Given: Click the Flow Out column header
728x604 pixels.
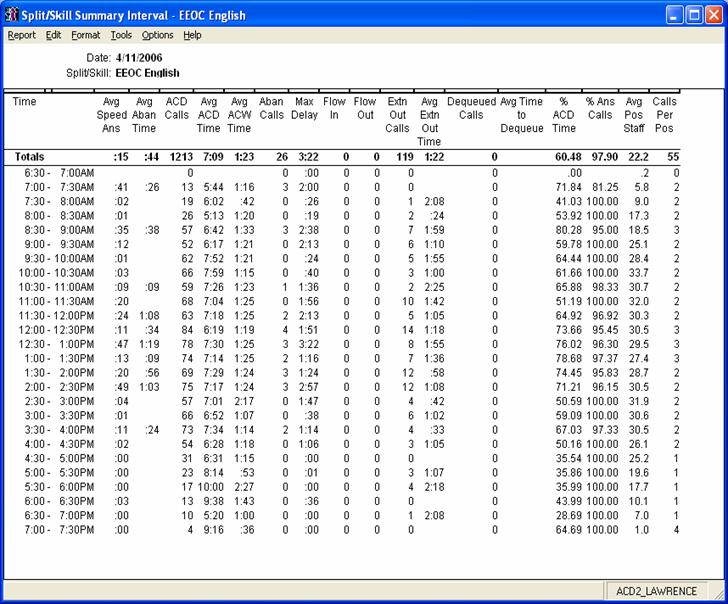Looking at the screenshot, I should (365, 108).
